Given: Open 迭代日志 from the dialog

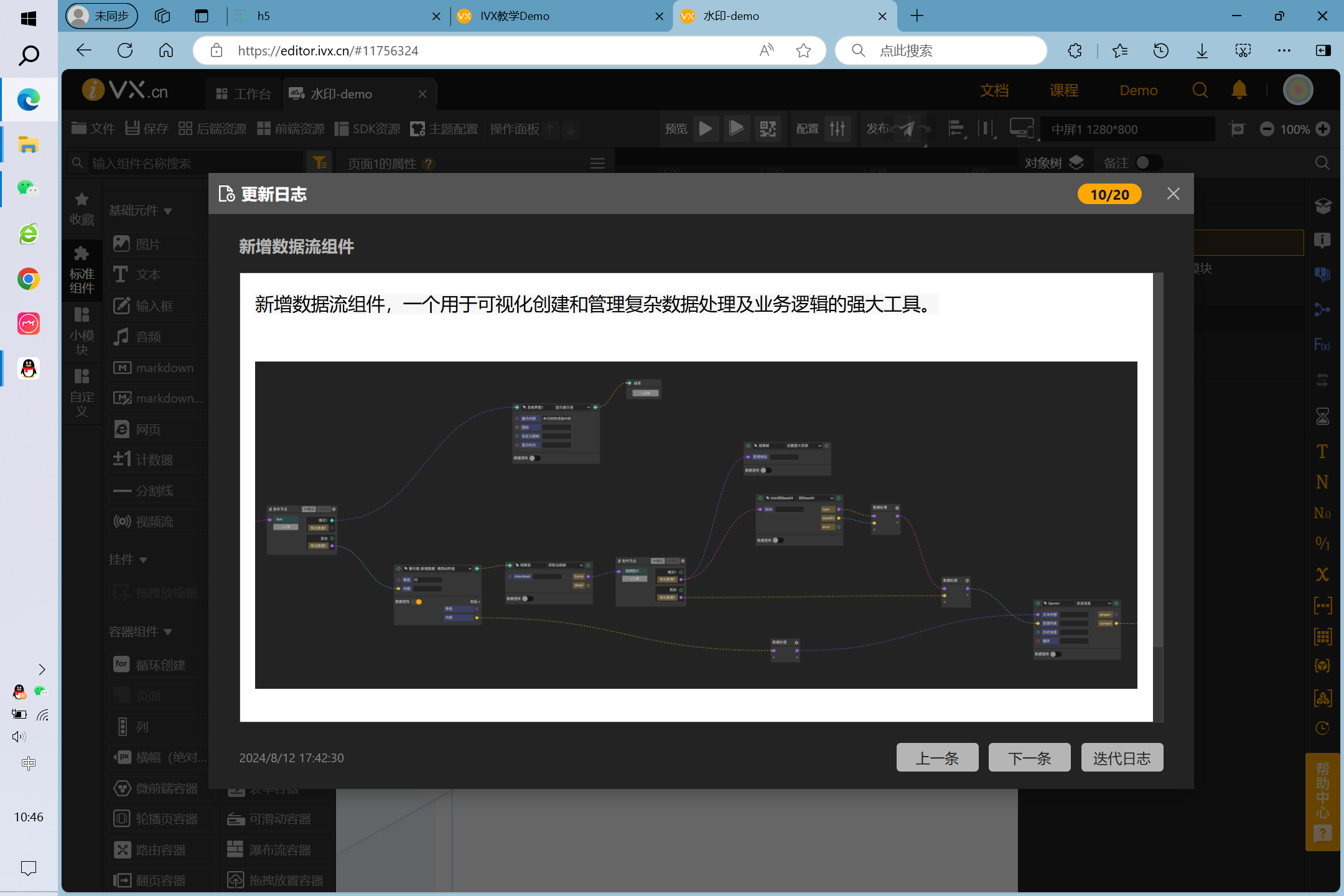Looking at the screenshot, I should [1122, 758].
